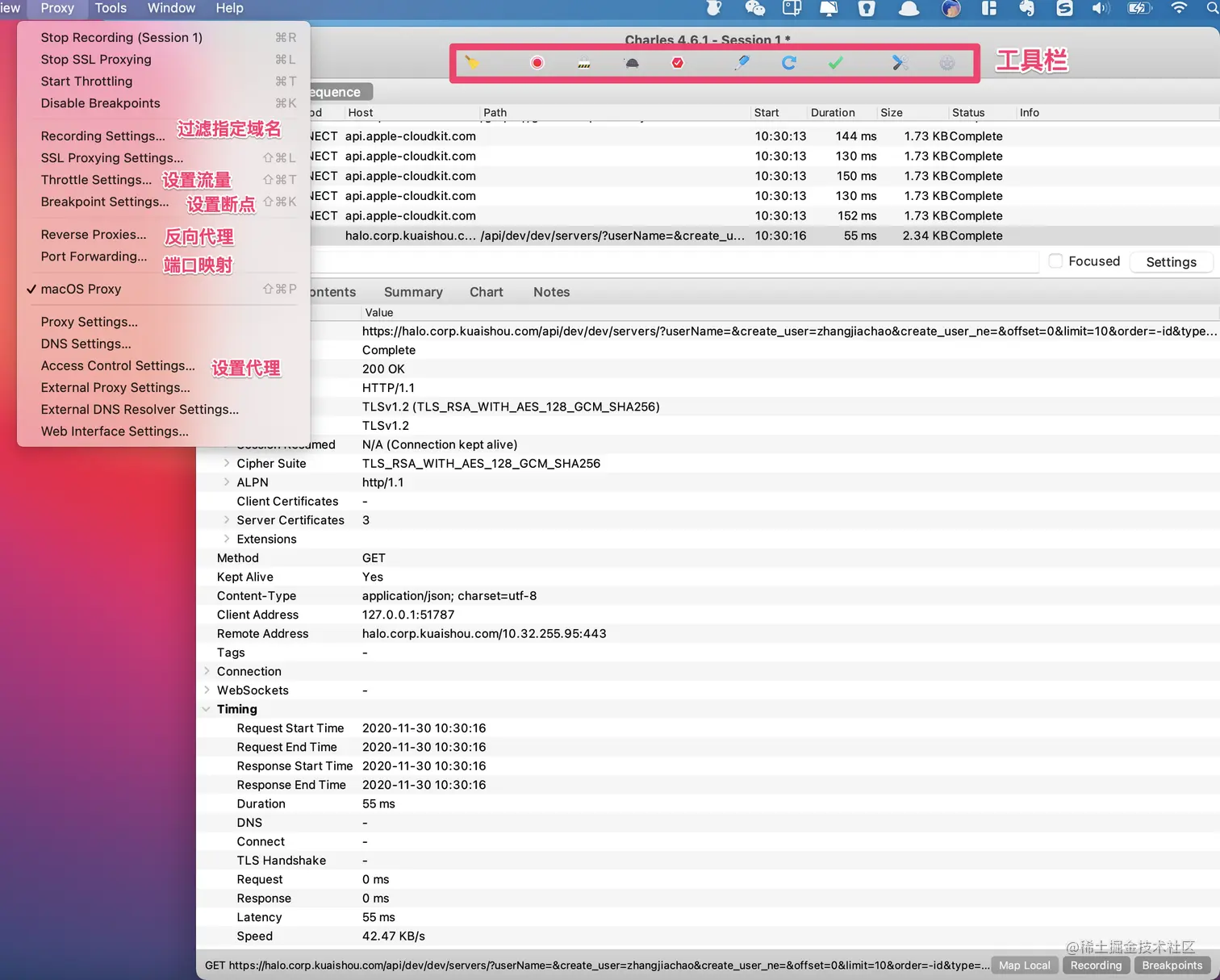Click the Wi-Fi status icon
Image resolution: width=1220 pixels, height=980 pixels.
(1179, 8)
